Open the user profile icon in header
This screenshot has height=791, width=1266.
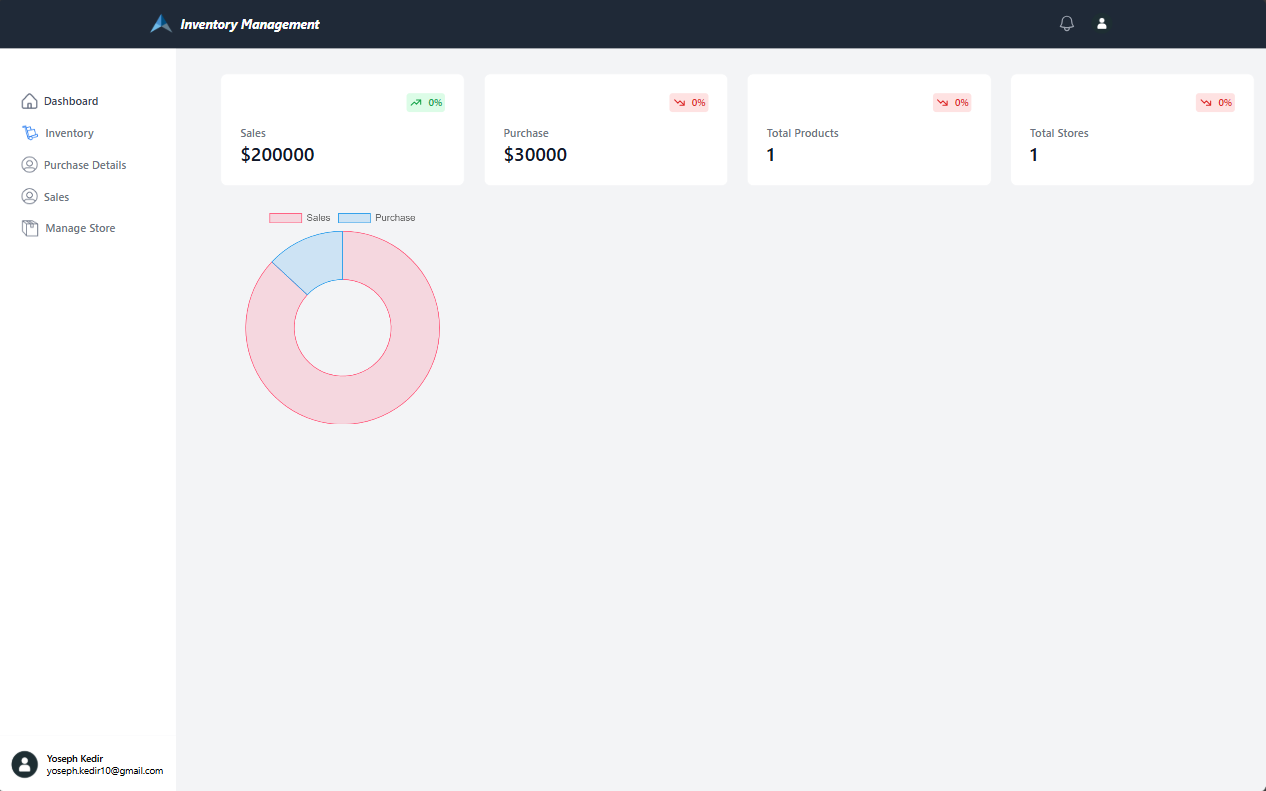(x=1102, y=23)
